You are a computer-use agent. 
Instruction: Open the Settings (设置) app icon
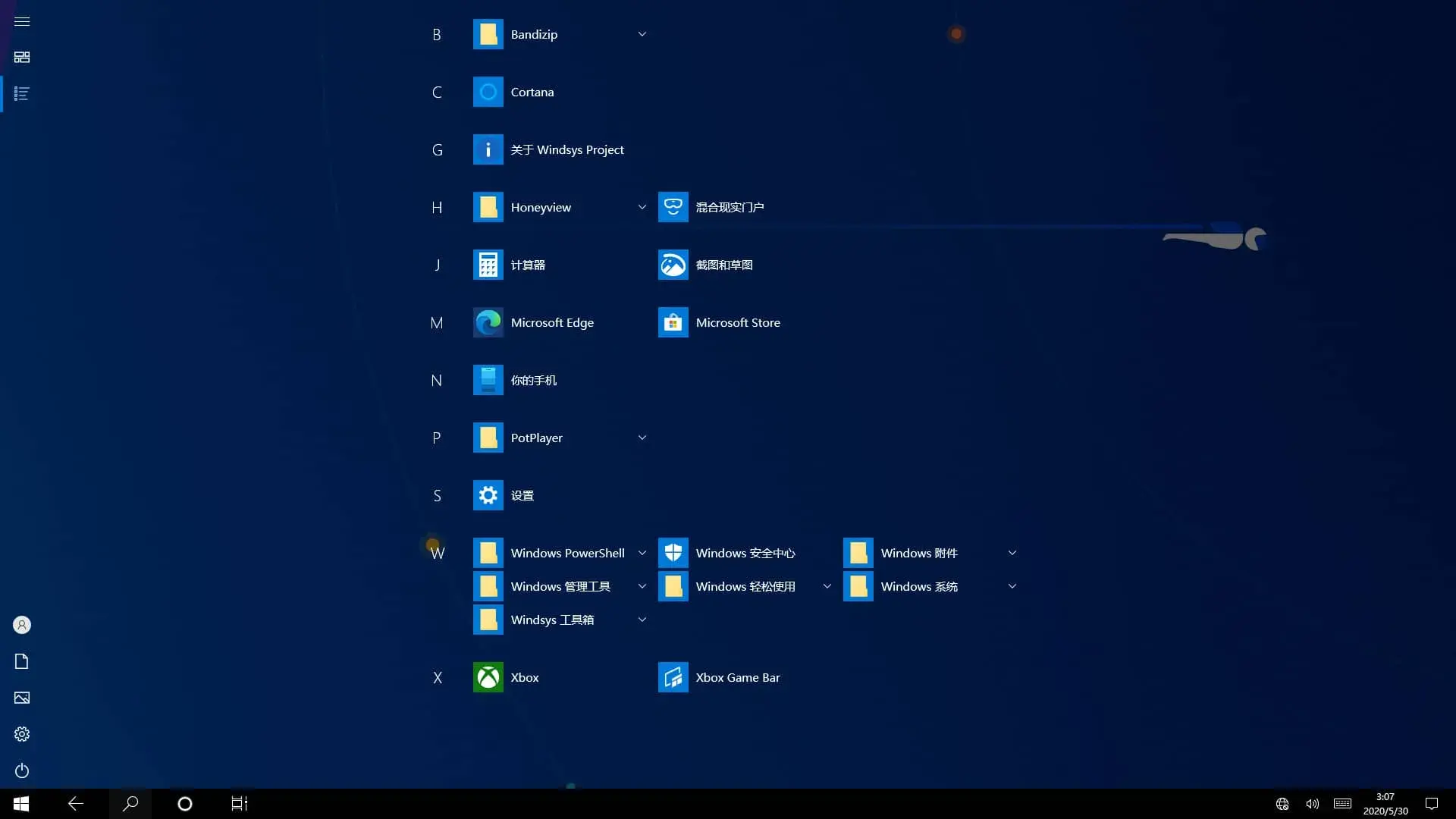tap(488, 495)
